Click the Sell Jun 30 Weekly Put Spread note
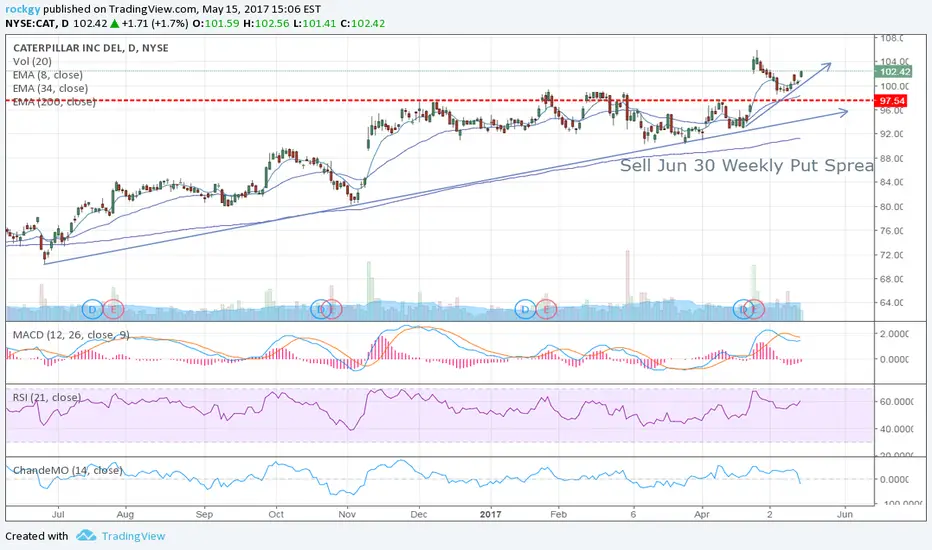Viewport: 932px width, 550px height. [x=747, y=165]
